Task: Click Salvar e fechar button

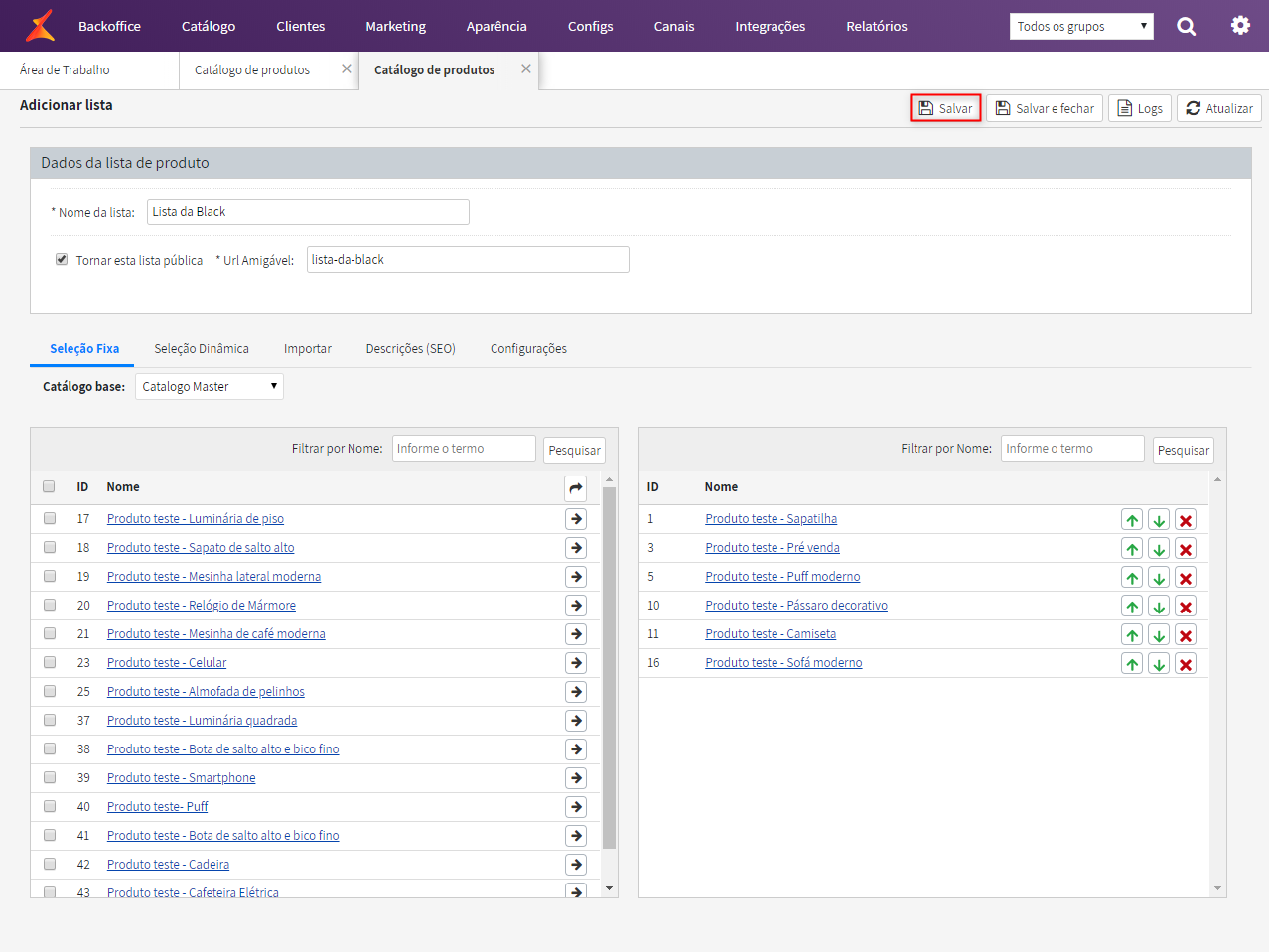Action: [x=1045, y=108]
